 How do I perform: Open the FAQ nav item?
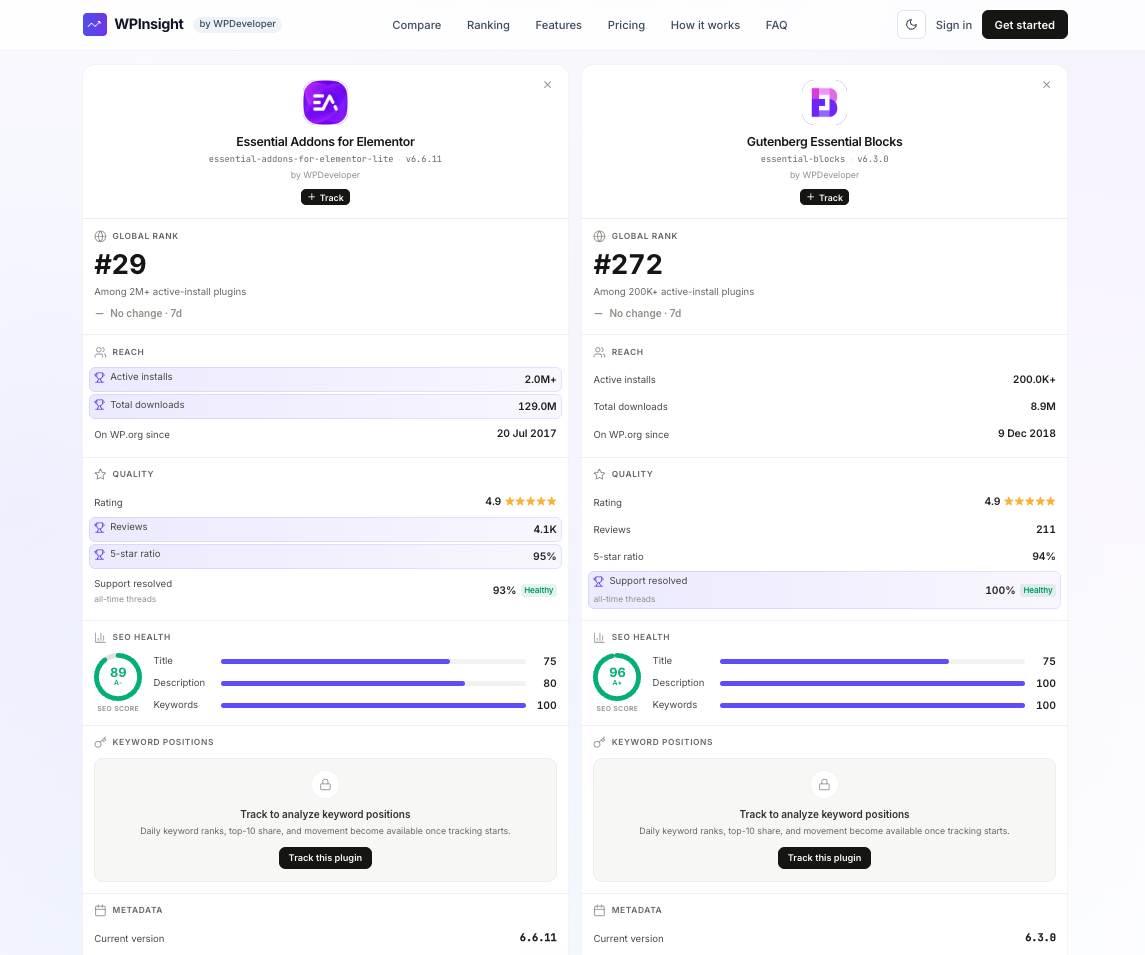776,25
